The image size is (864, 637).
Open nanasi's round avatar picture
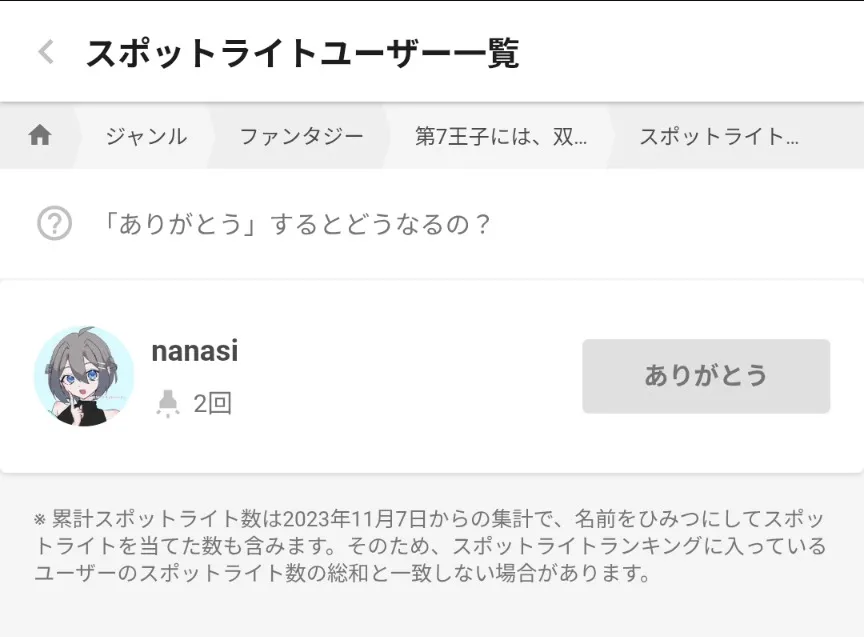pyautogui.click(x=84, y=376)
